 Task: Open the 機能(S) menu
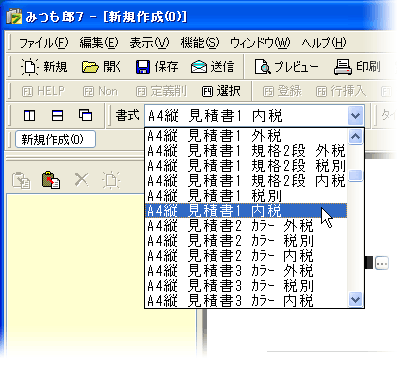point(200,43)
